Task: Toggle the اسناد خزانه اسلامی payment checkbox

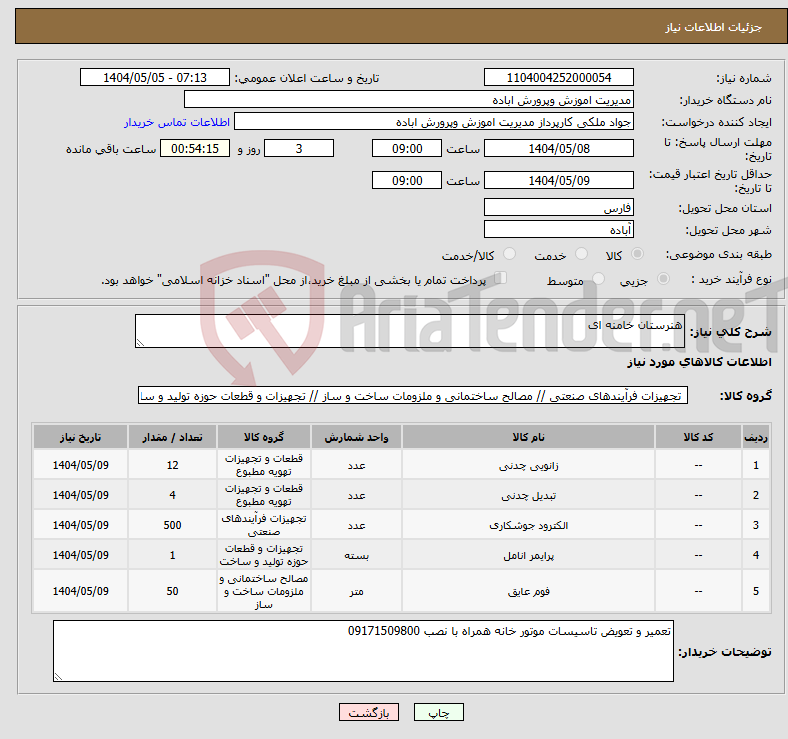Action: pyautogui.click(x=501, y=278)
